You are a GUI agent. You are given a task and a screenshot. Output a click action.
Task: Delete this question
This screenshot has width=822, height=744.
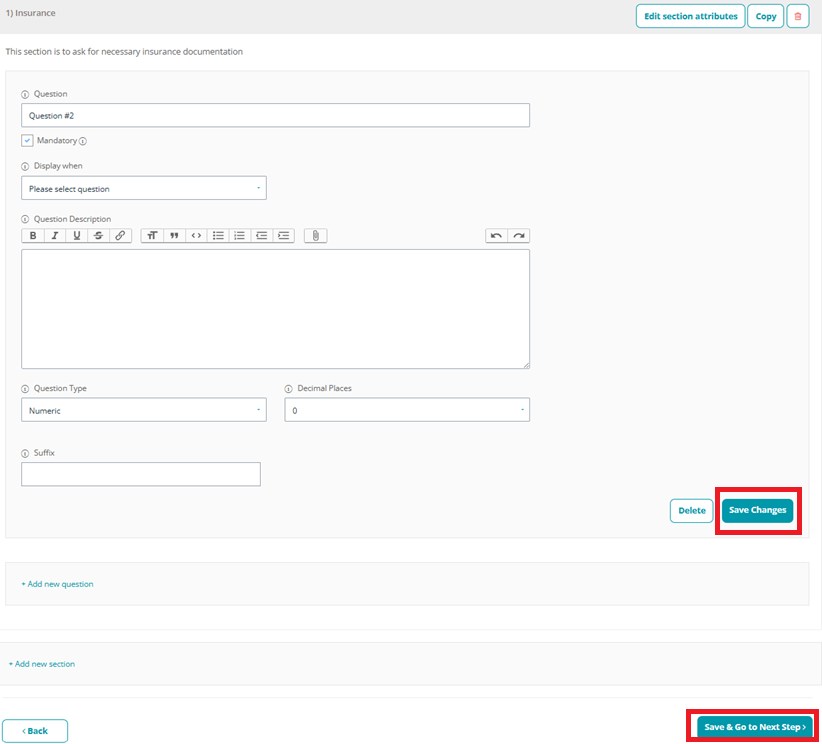(x=691, y=511)
